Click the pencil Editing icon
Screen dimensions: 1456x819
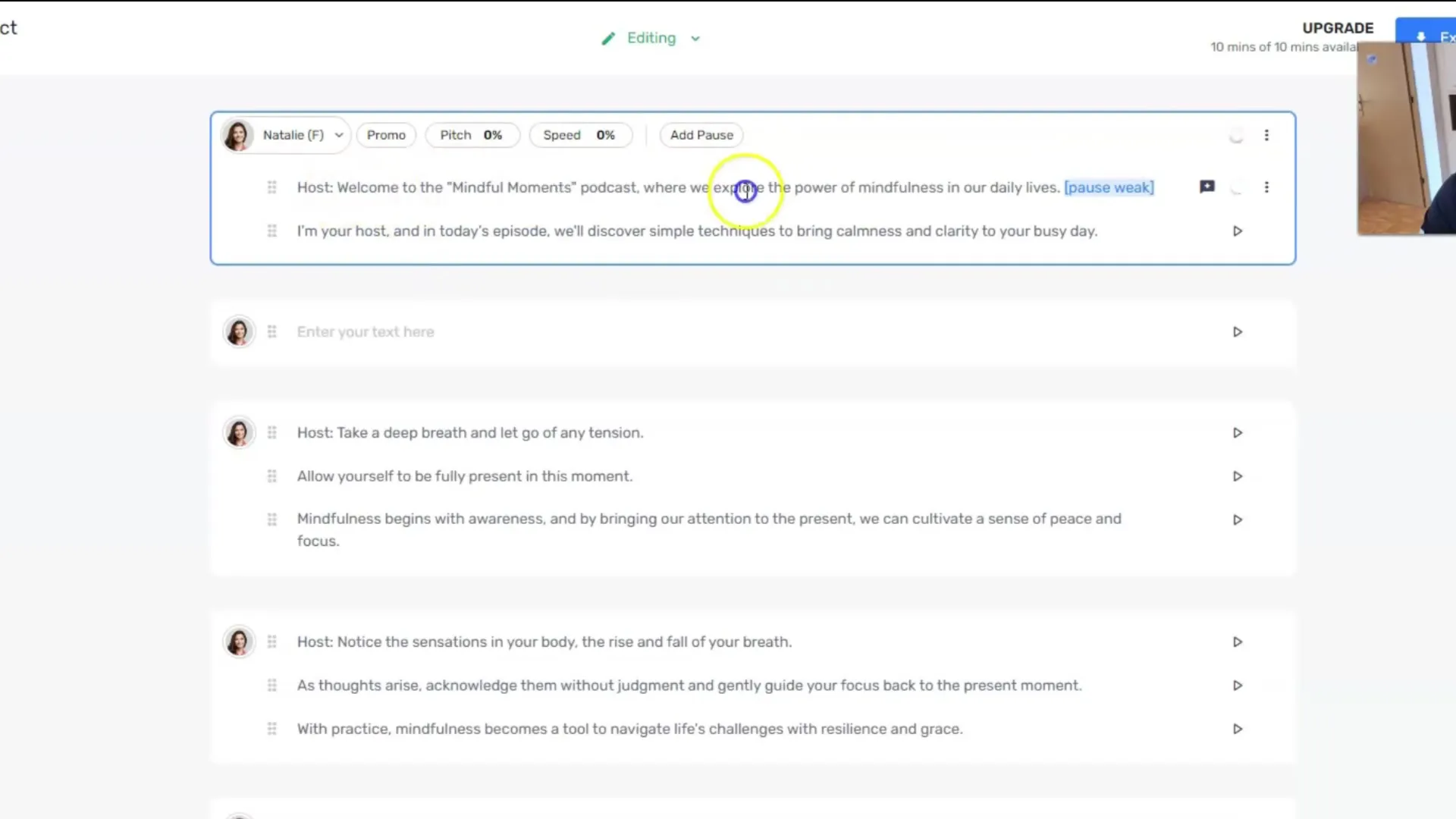click(x=608, y=39)
